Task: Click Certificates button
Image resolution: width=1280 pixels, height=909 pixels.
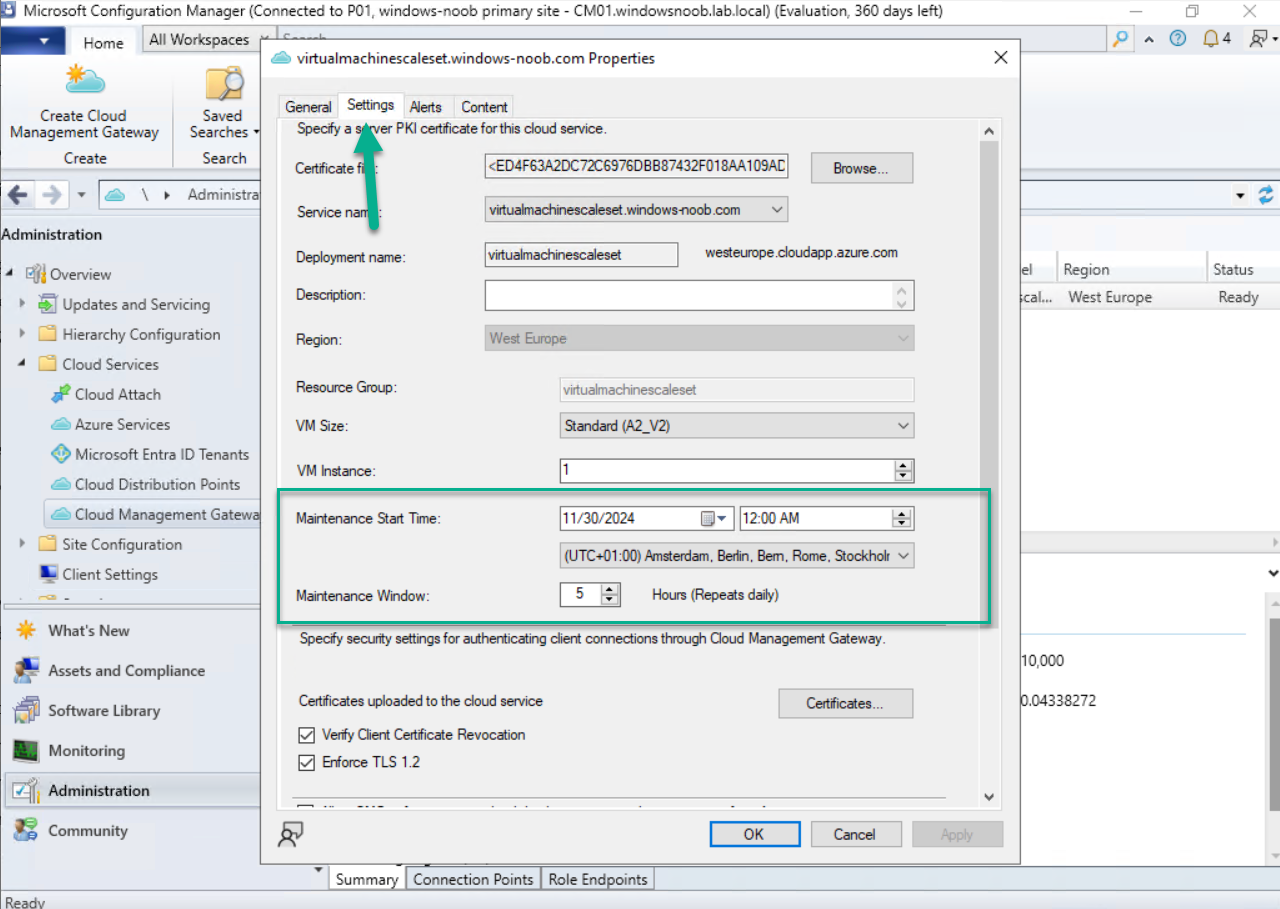Action: click(x=845, y=703)
